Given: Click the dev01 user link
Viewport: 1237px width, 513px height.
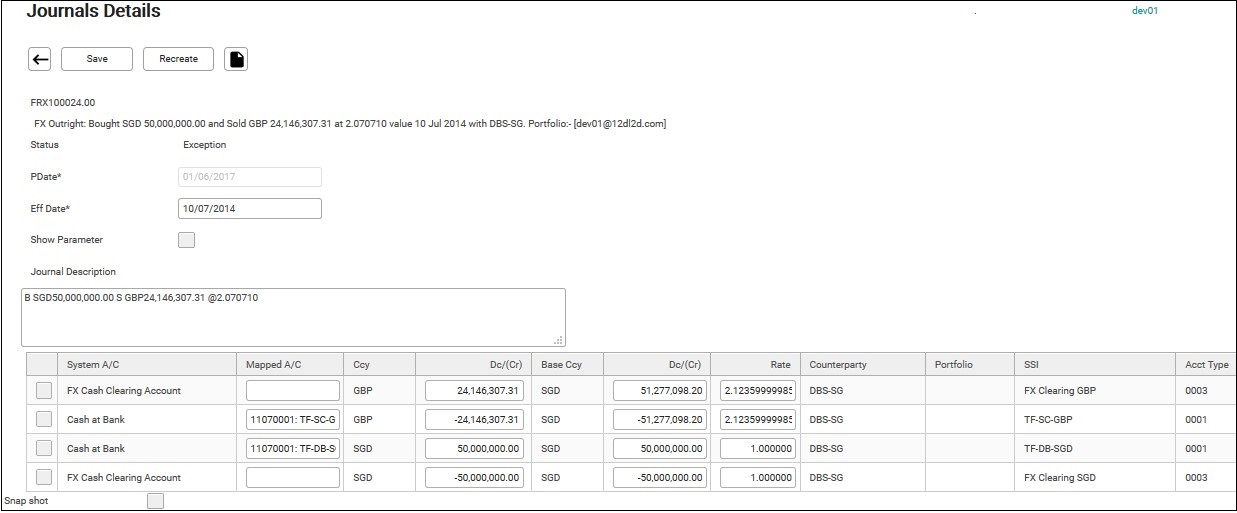Looking at the screenshot, I should (x=1144, y=11).
